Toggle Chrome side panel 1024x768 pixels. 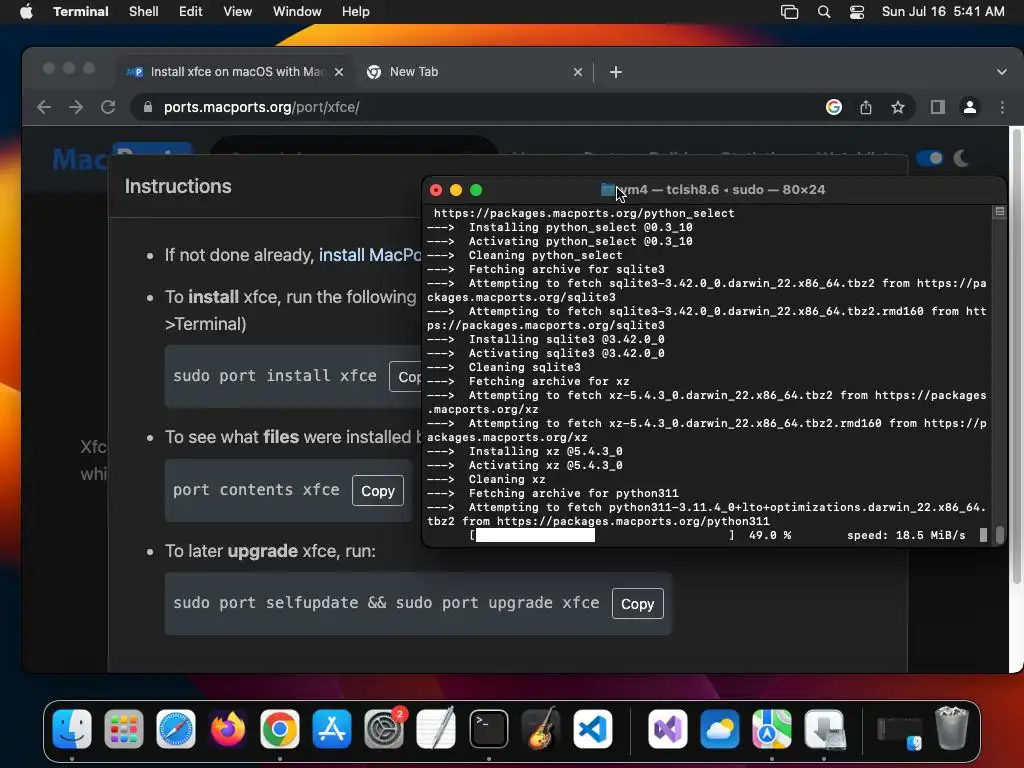(x=937, y=107)
